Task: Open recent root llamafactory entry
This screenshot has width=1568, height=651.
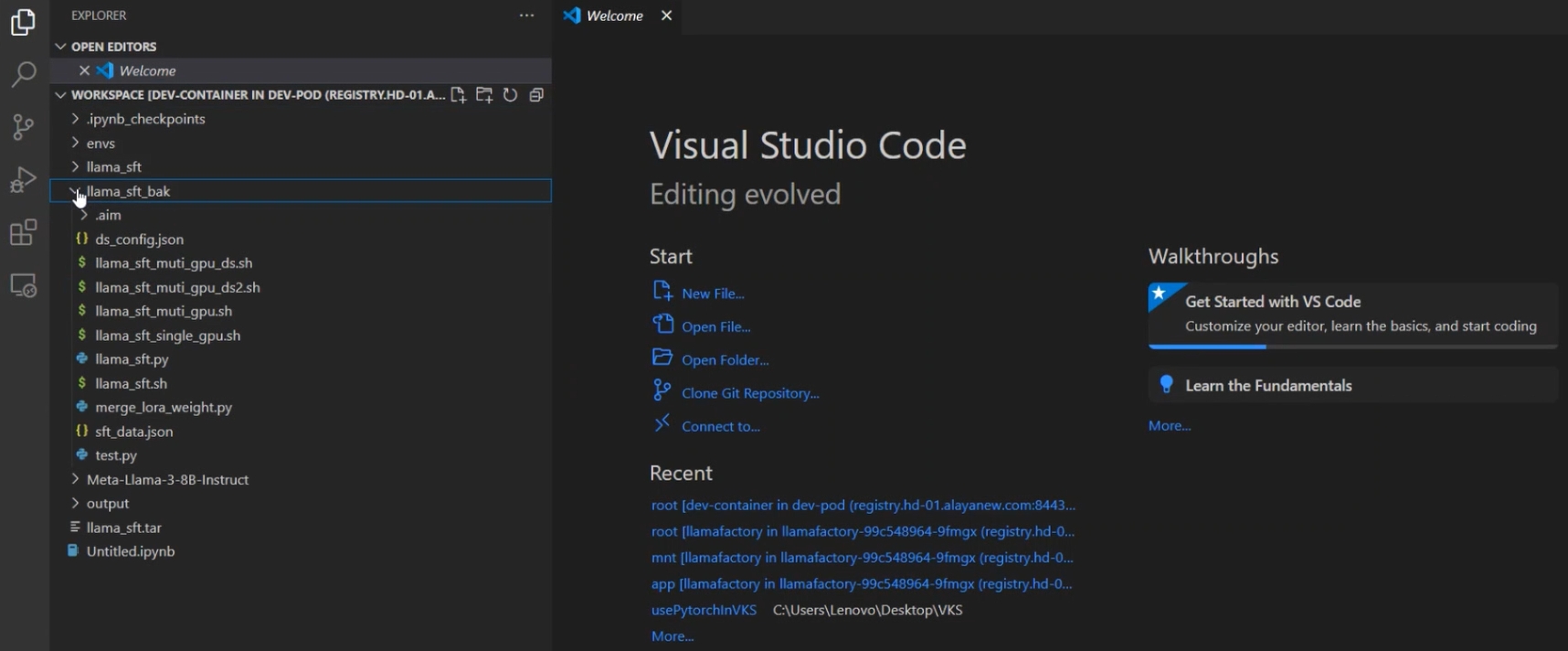Action: [x=863, y=531]
